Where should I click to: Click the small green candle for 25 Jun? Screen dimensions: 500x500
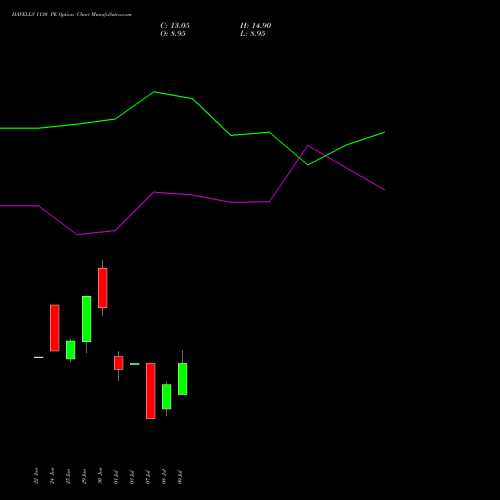click(x=71, y=350)
